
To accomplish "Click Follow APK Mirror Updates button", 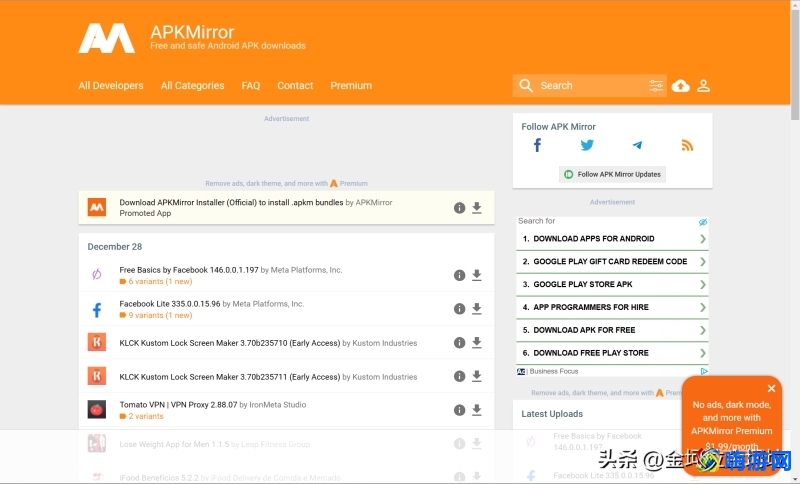I will tap(612, 174).
